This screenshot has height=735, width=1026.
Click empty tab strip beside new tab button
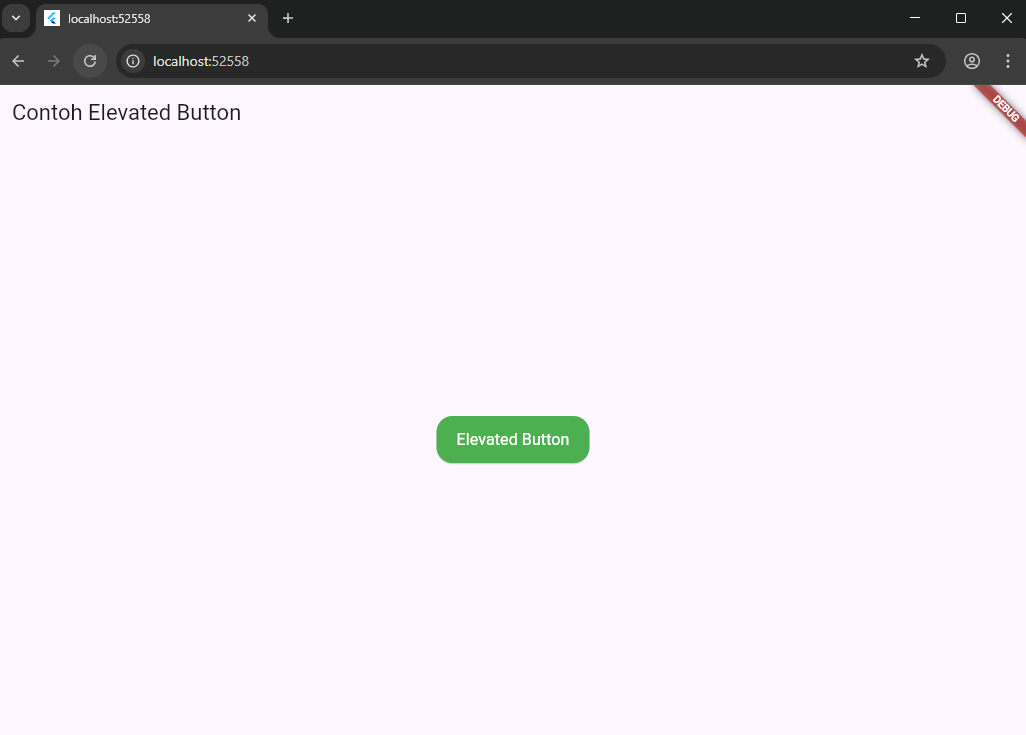[600, 18]
